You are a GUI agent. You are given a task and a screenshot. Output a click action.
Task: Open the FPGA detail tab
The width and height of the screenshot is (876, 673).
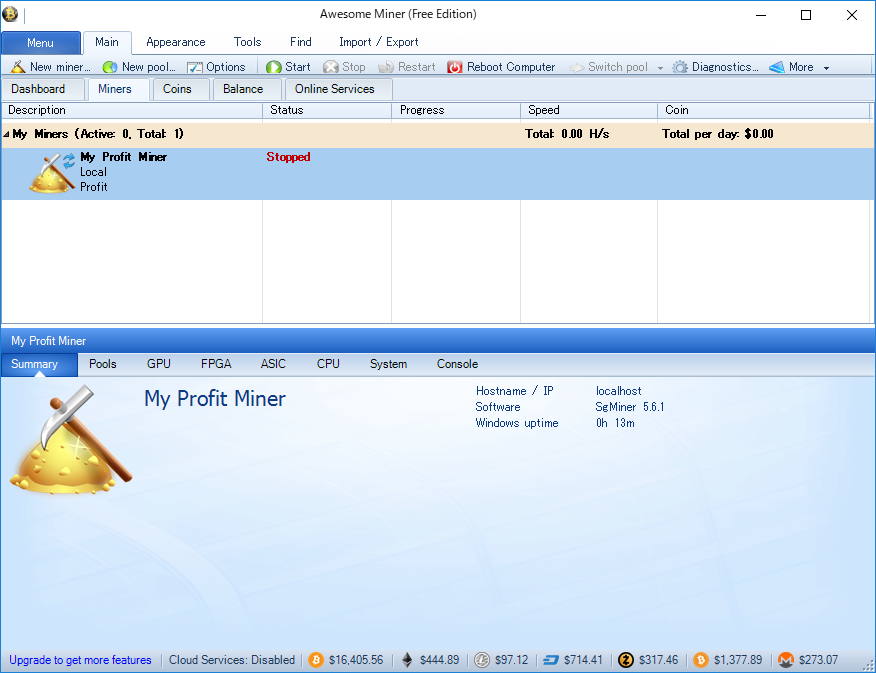click(216, 364)
